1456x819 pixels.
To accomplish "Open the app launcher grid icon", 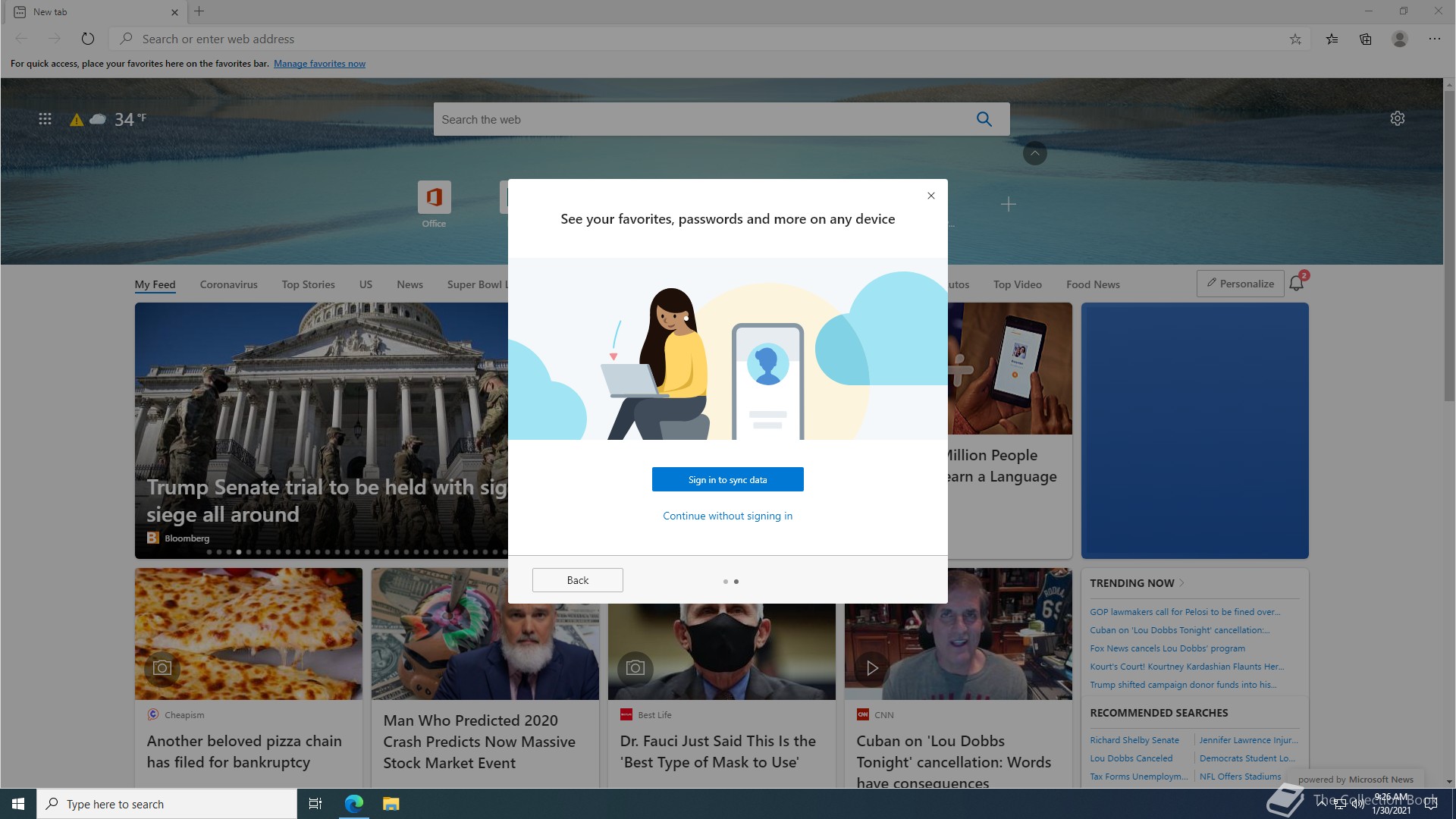I will point(45,119).
